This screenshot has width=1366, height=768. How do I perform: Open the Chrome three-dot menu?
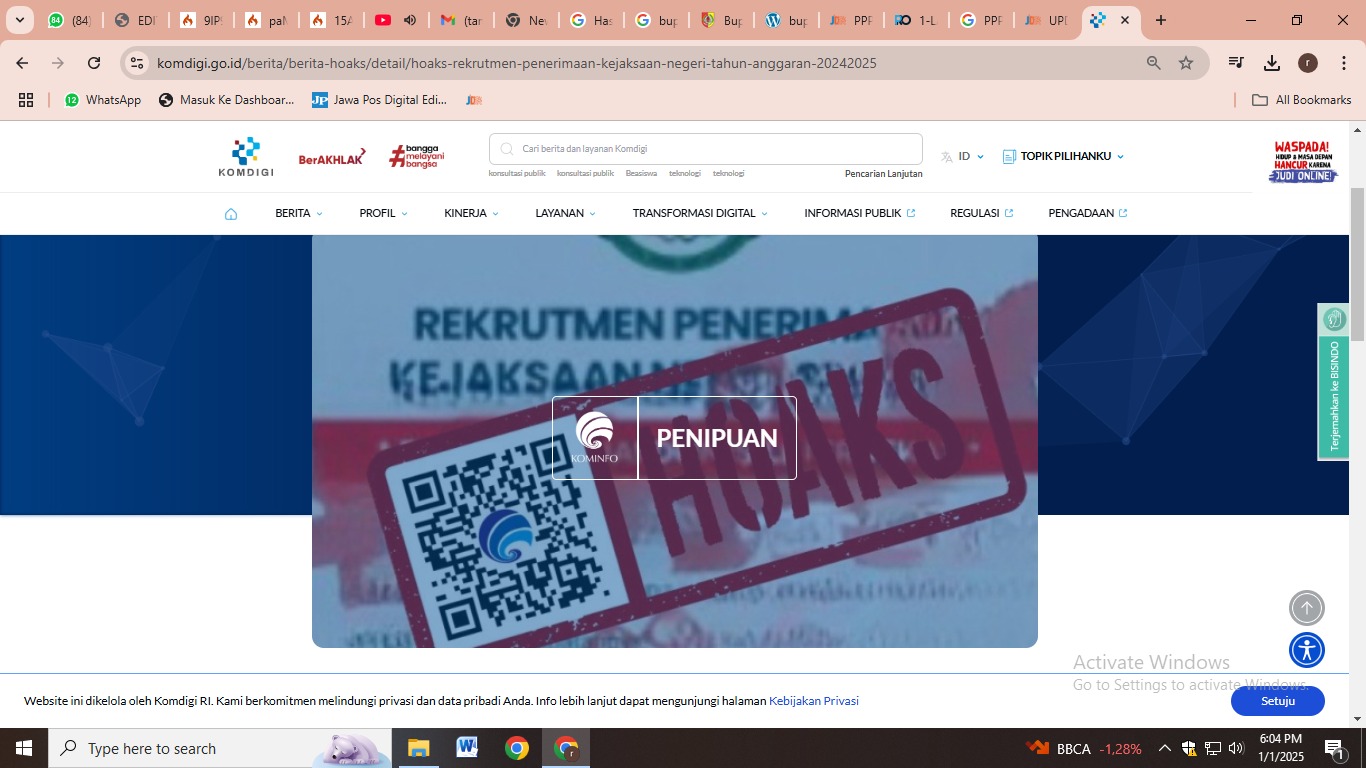coord(1342,63)
